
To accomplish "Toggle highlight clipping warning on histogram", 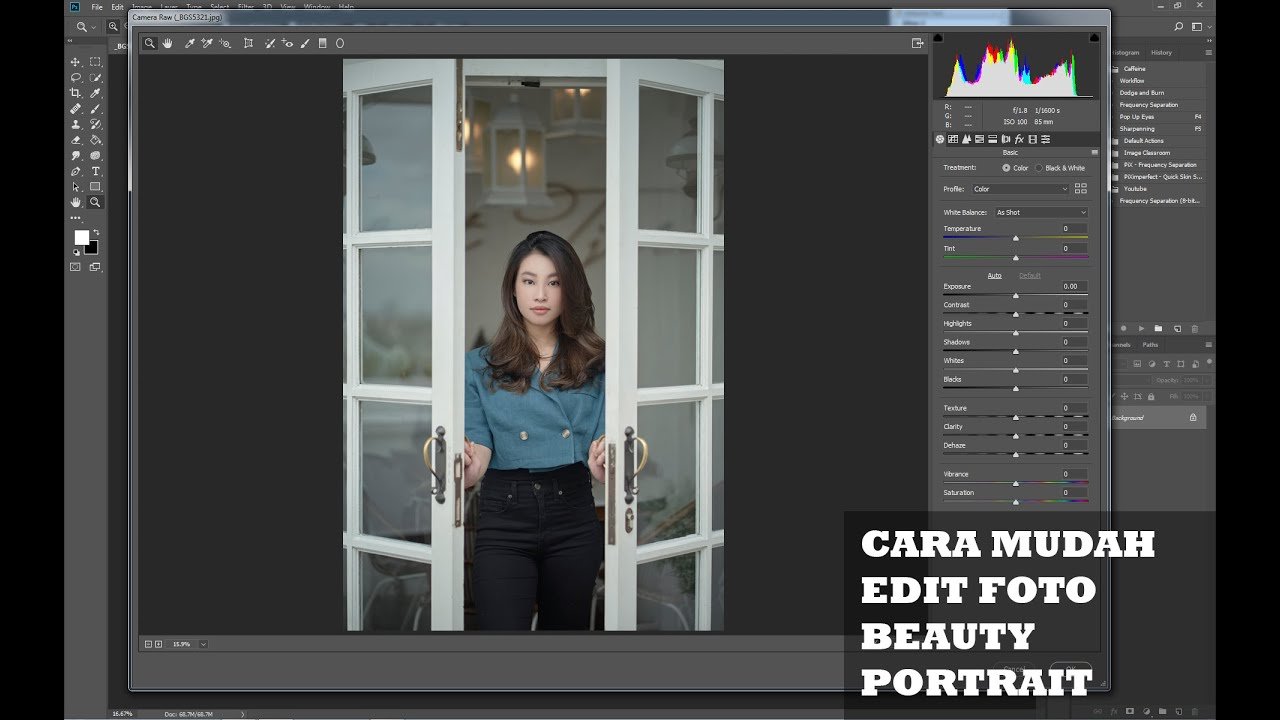I will [1094, 37].
